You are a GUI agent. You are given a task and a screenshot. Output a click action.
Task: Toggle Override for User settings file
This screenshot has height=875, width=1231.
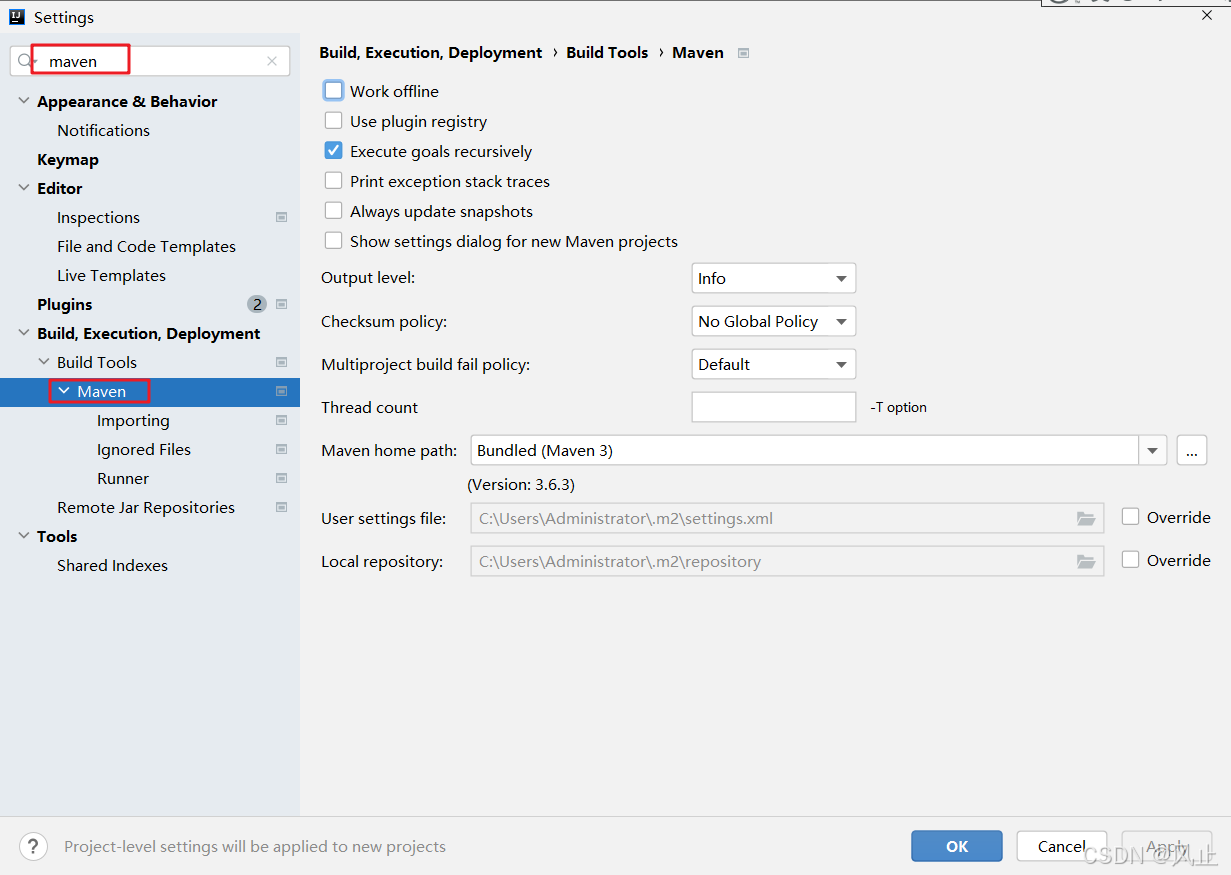click(1131, 517)
